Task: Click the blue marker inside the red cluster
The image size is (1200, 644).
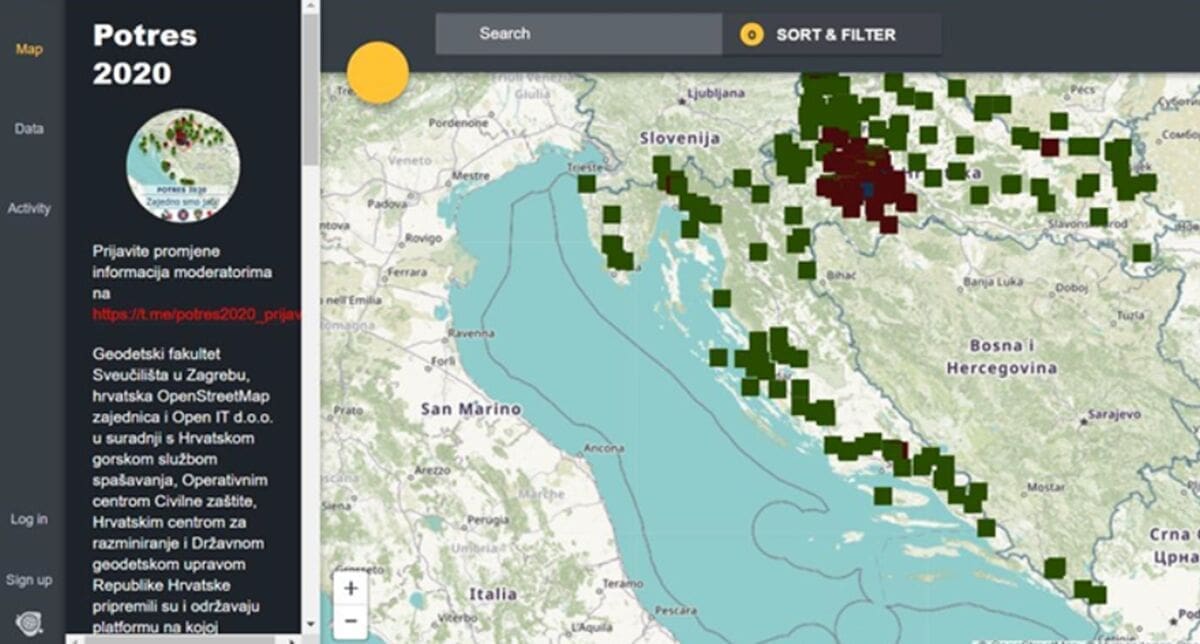Action: 867,188
